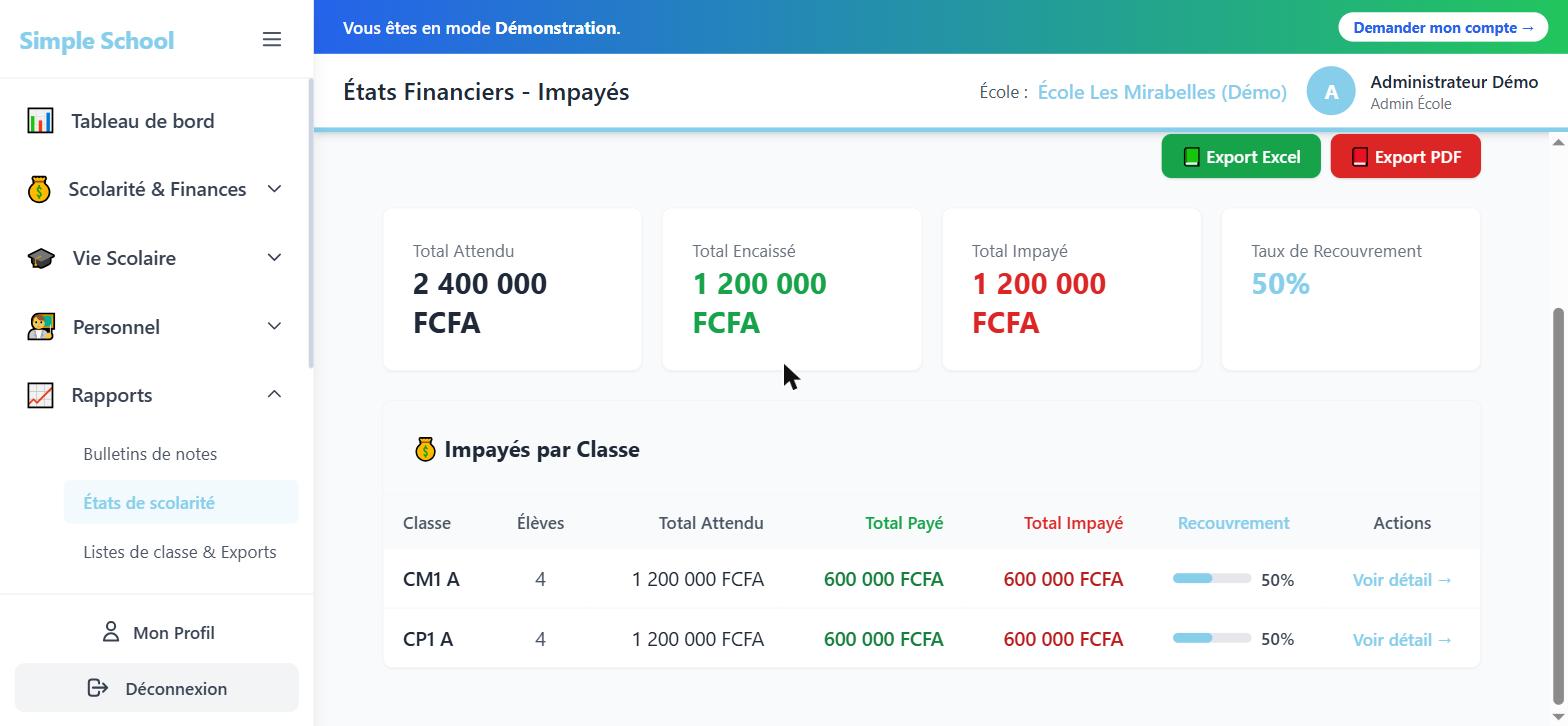Click the Total Encaissé card amount
Screen dimensions: 1568x726
759,303
